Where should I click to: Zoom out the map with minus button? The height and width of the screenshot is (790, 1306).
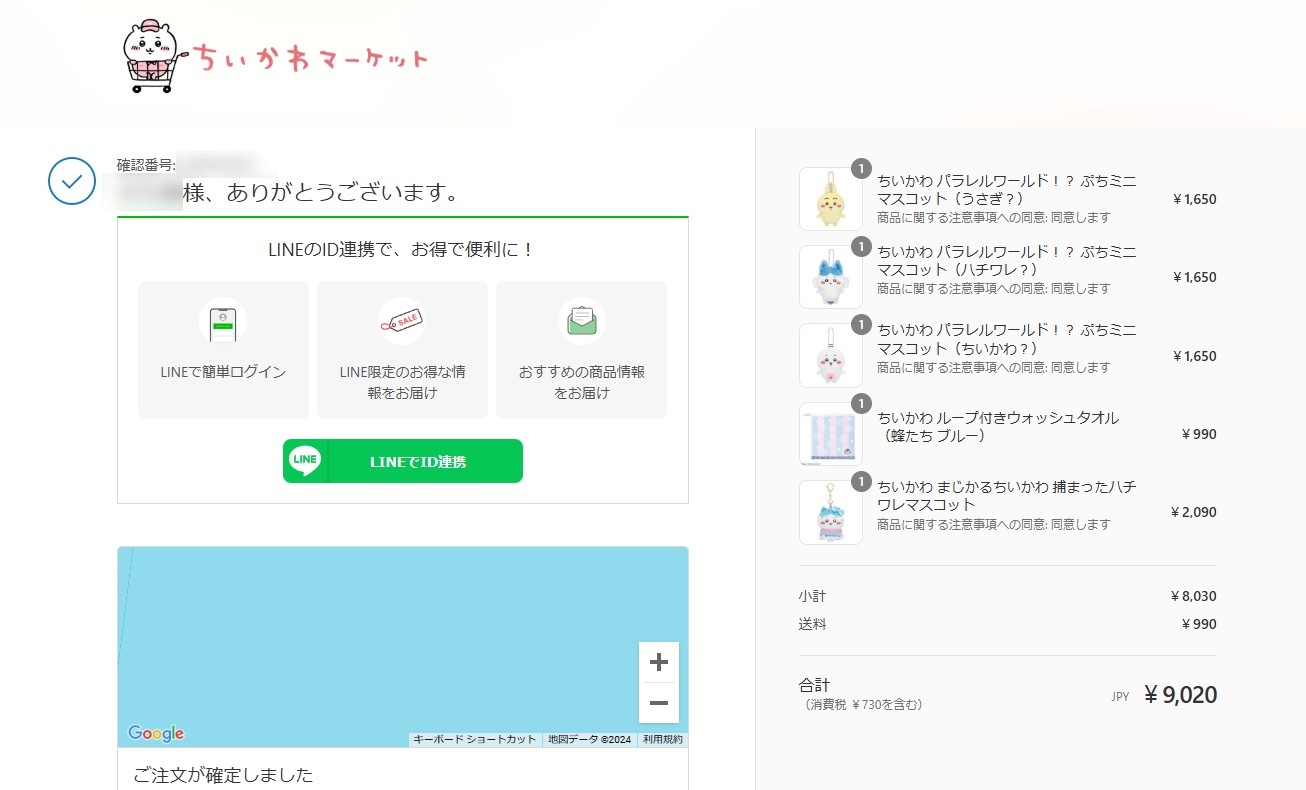658,703
